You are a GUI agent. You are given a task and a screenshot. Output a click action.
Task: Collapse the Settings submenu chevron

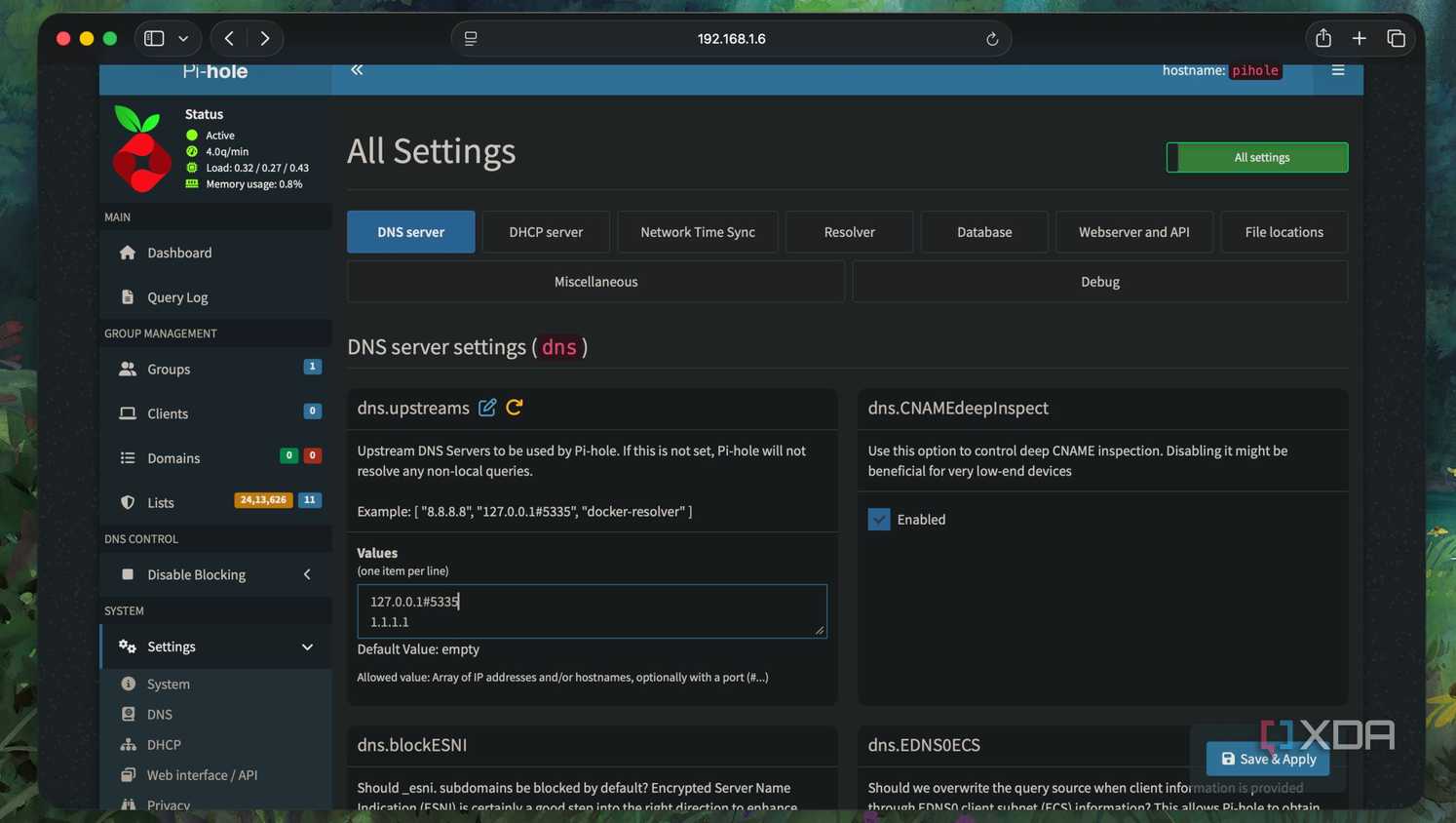(x=307, y=647)
